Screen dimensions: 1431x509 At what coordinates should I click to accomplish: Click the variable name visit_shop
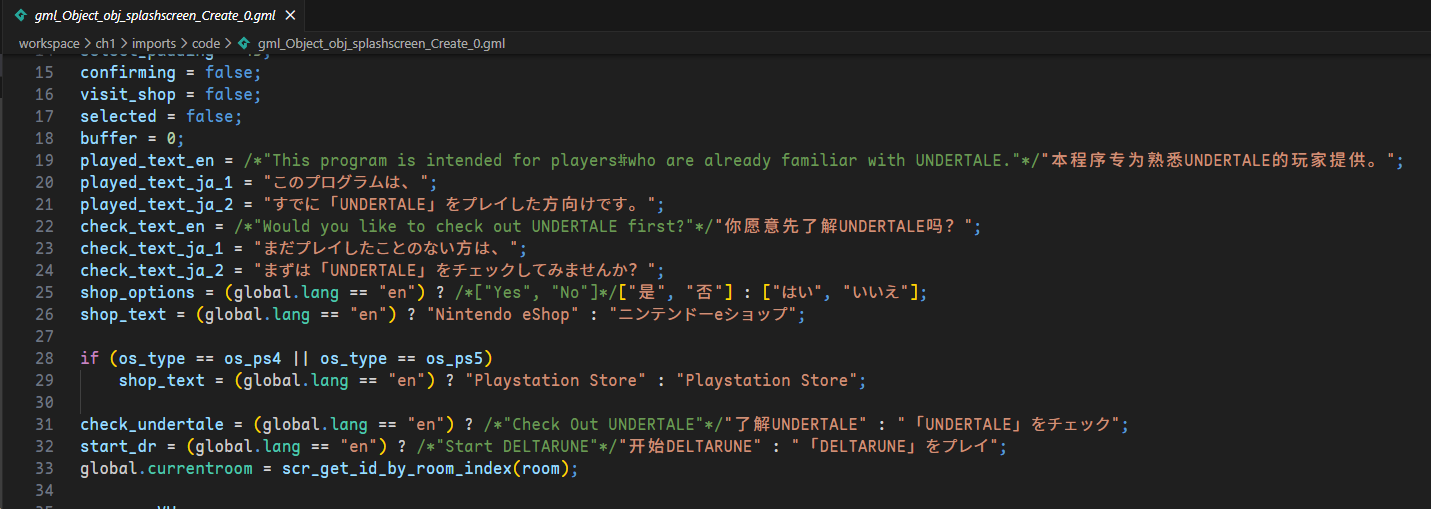(x=128, y=94)
